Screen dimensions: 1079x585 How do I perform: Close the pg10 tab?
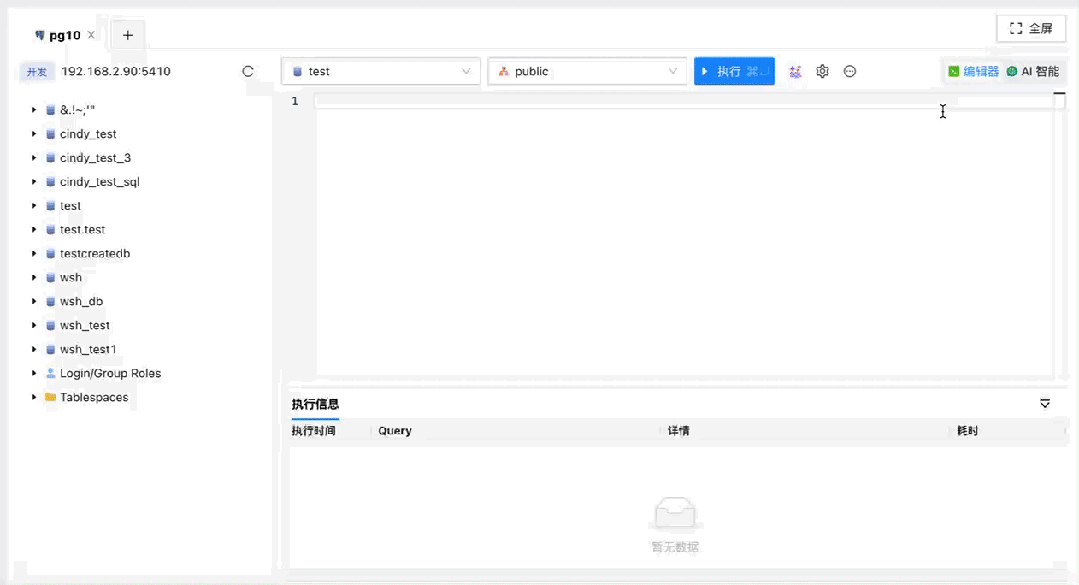[91, 35]
